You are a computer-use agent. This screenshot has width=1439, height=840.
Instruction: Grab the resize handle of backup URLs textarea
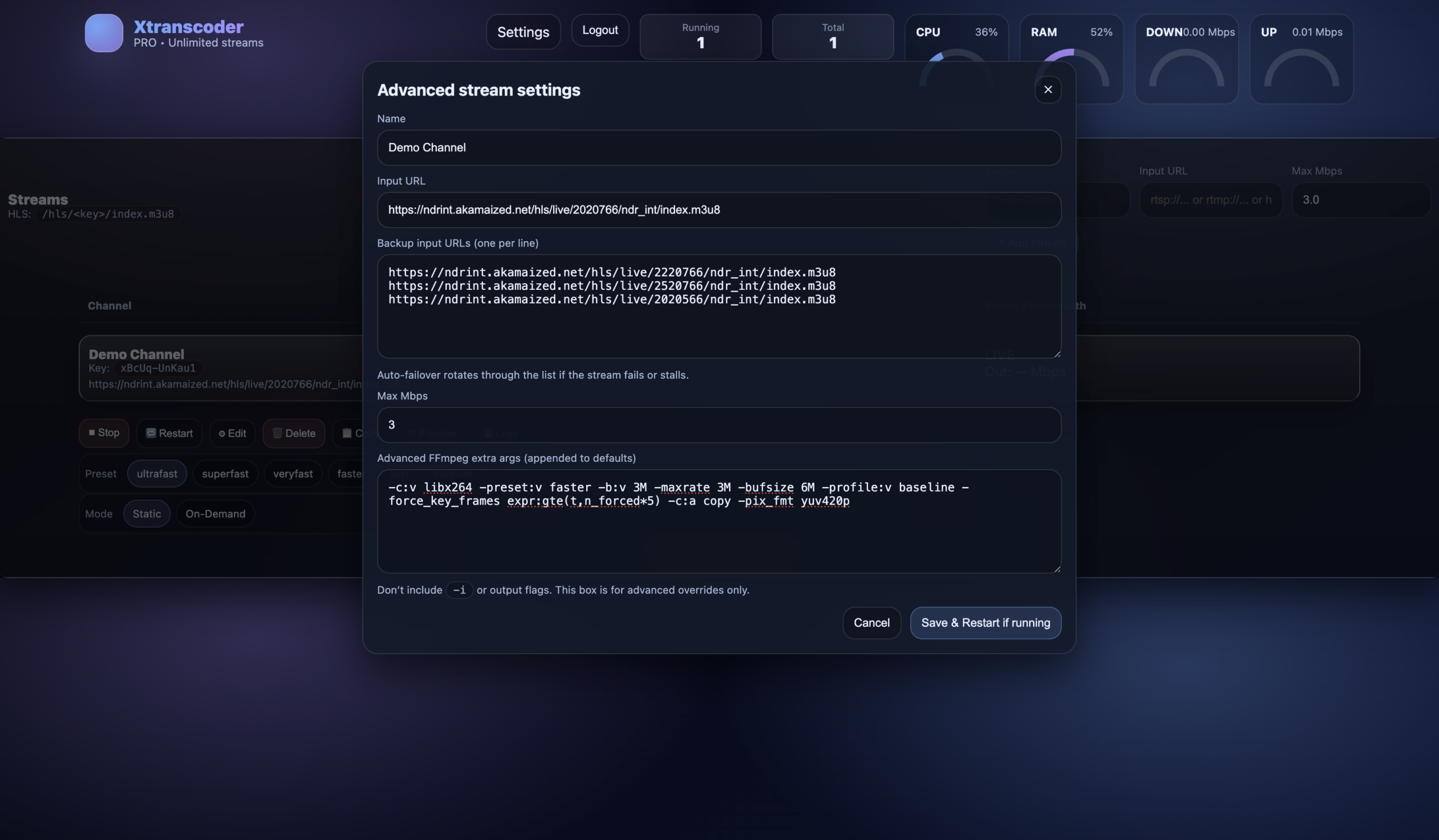point(1057,355)
